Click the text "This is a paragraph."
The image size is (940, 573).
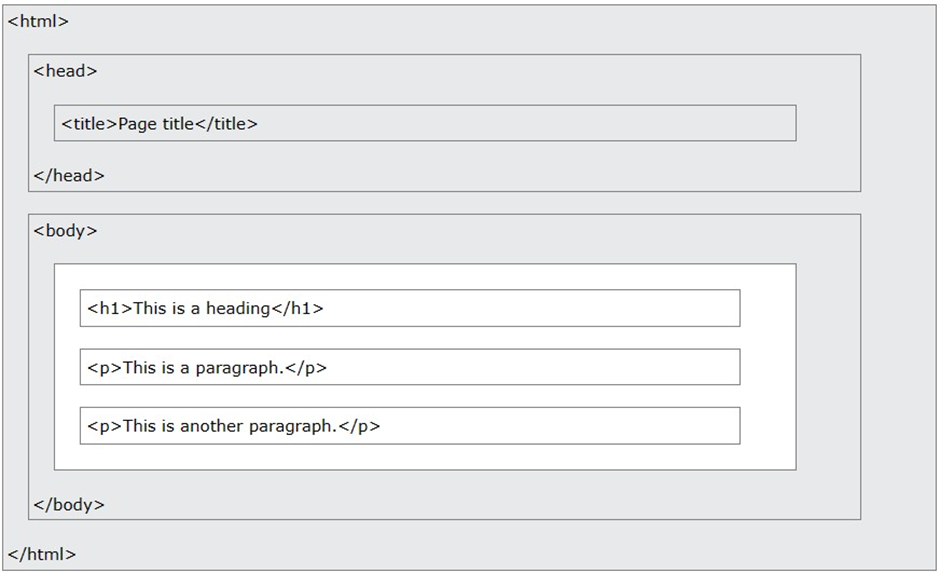click(203, 367)
